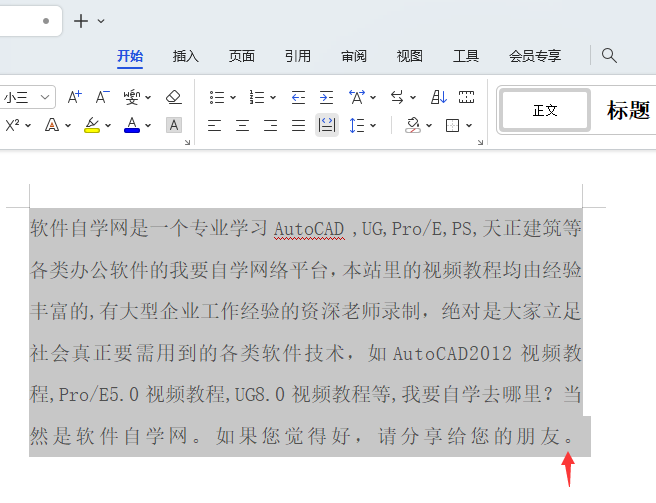Expand font color dropdown arrow
The height and width of the screenshot is (503, 656).
(148, 125)
